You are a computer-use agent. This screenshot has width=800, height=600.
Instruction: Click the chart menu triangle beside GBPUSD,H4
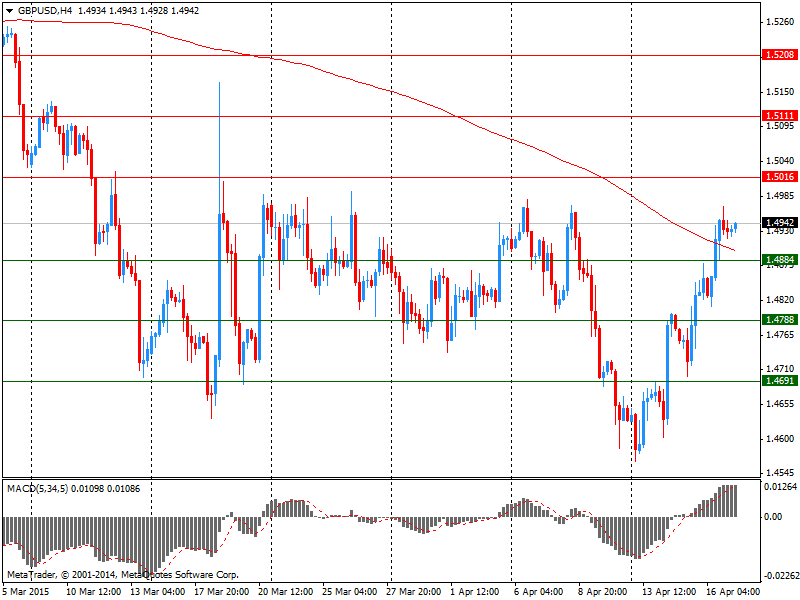[x=10, y=11]
